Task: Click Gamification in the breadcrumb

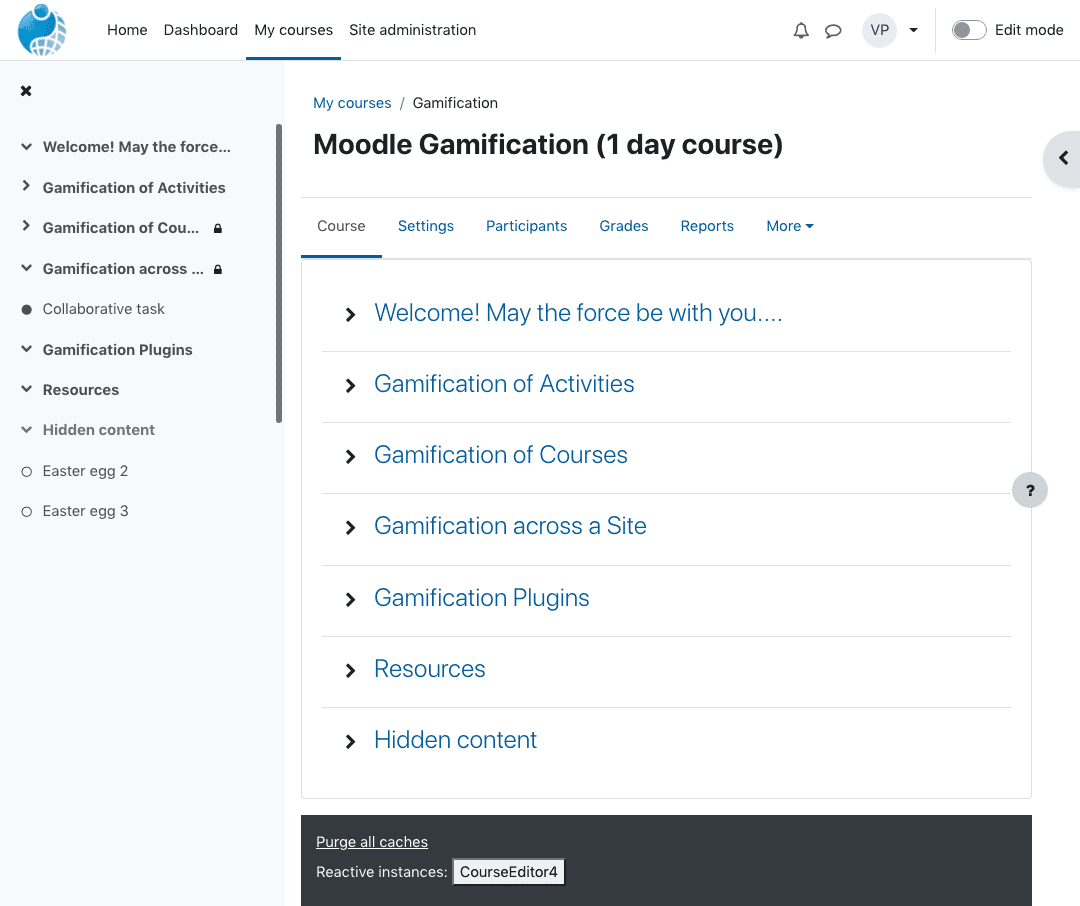Action: click(455, 103)
